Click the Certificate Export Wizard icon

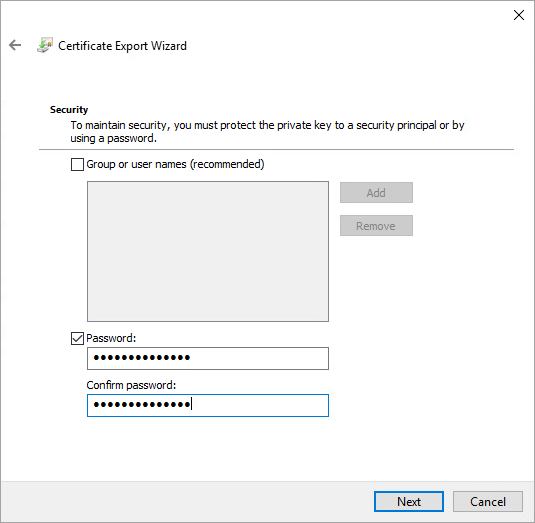(45, 45)
